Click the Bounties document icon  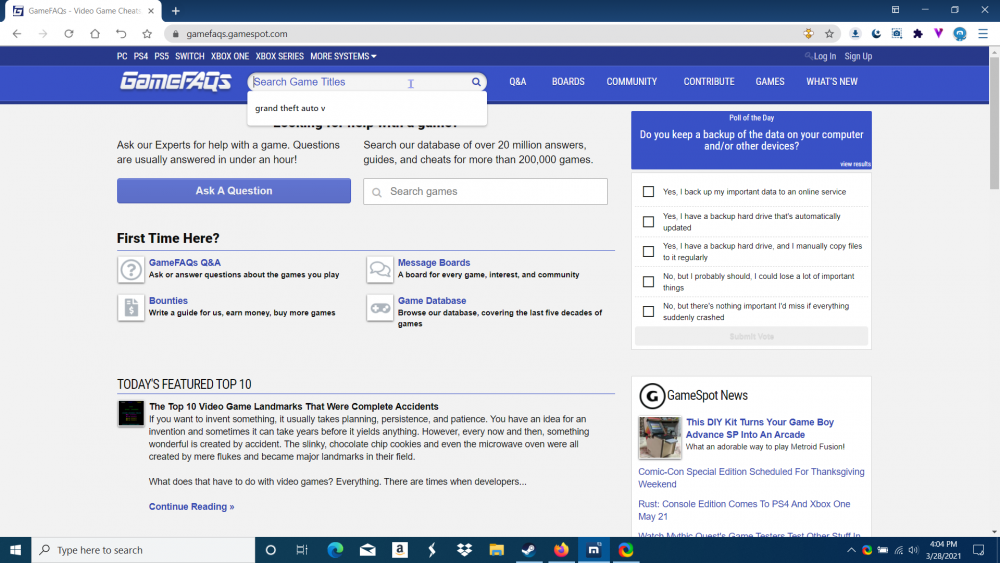point(131,308)
